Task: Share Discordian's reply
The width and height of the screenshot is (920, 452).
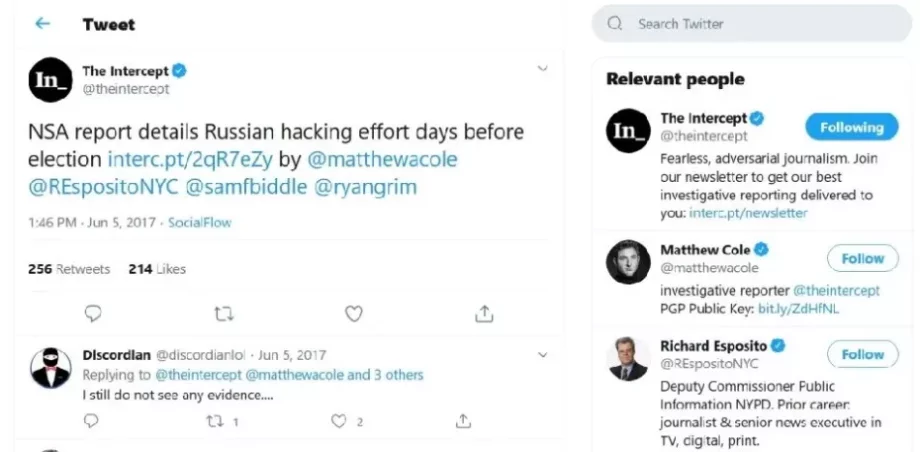Action: (463, 421)
